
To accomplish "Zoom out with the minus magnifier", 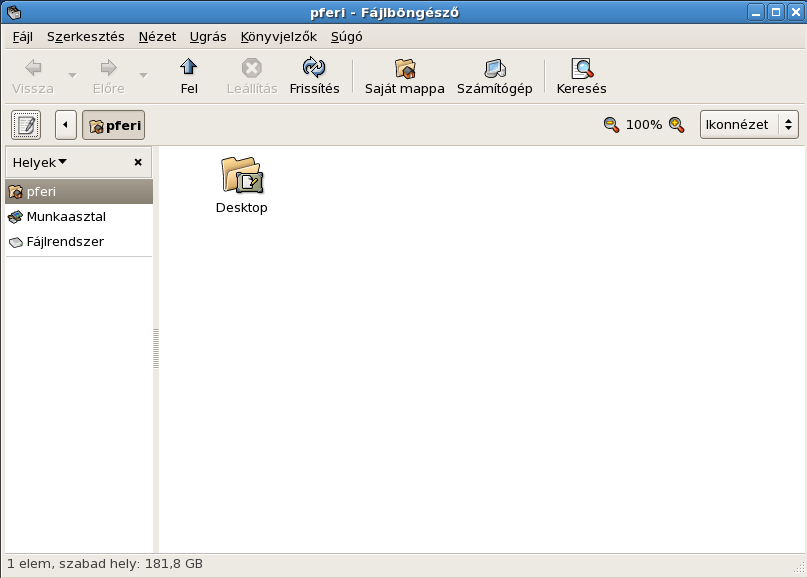I will coord(611,125).
